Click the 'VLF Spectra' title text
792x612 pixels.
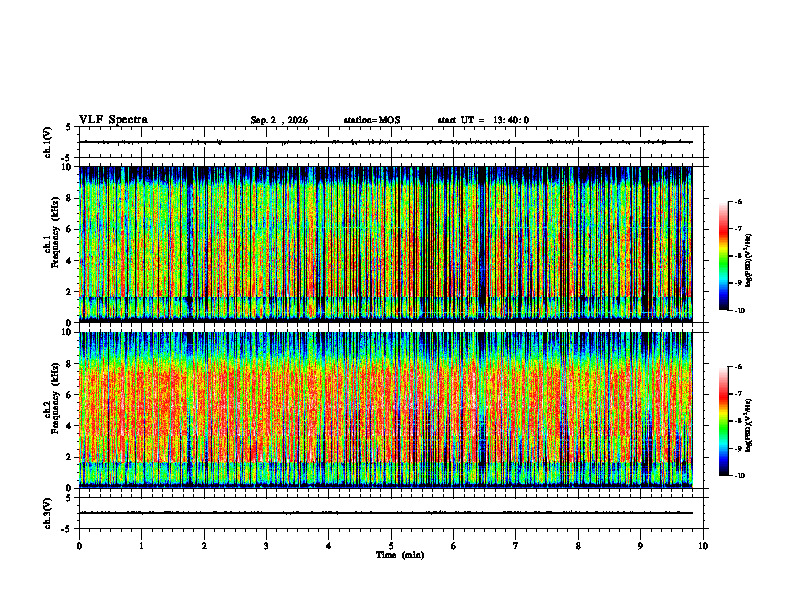113,120
